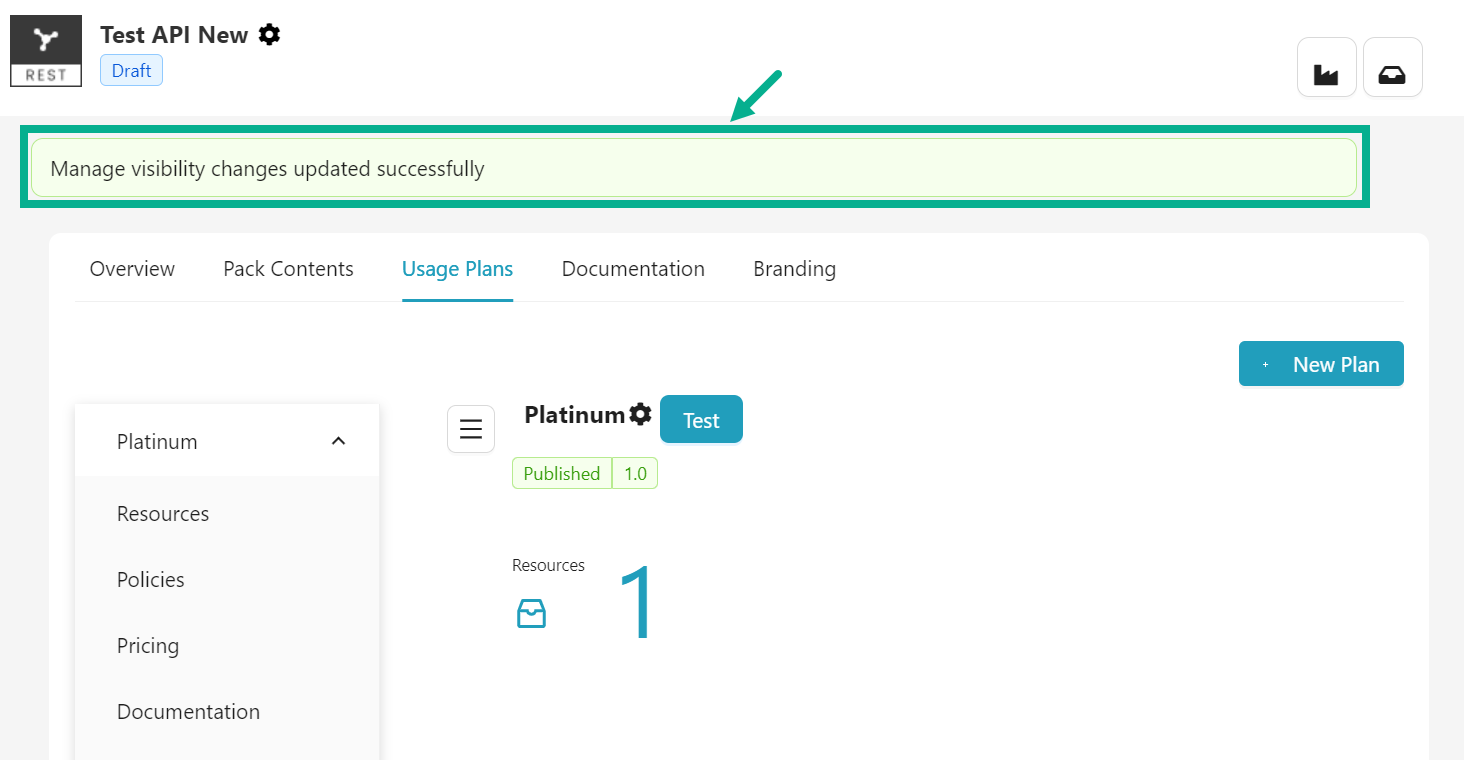Click the plus icon on New Plan button
The height and width of the screenshot is (760, 1464).
pyautogui.click(x=1265, y=364)
